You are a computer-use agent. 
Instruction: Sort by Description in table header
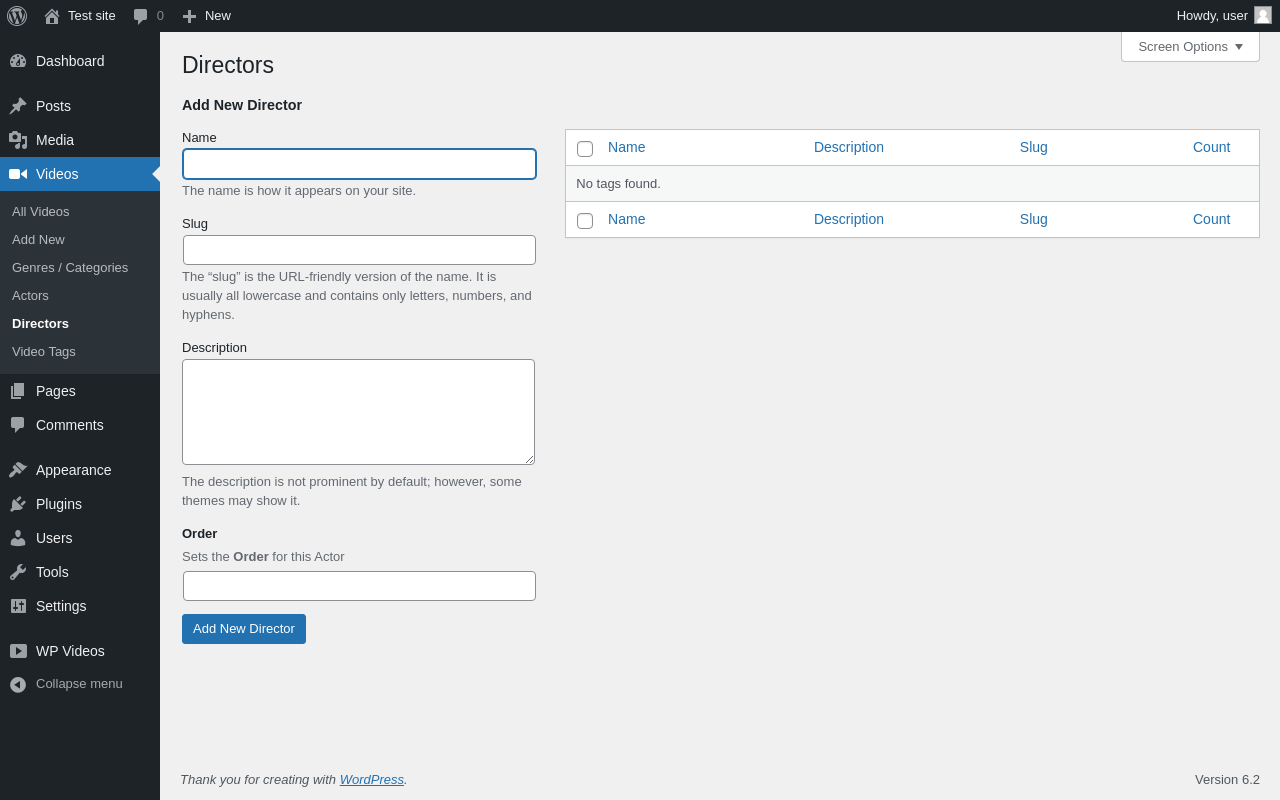point(849,147)
